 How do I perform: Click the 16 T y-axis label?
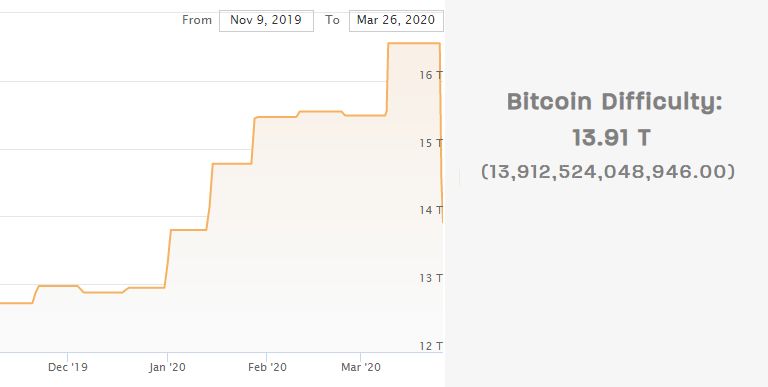coord(431,75)
